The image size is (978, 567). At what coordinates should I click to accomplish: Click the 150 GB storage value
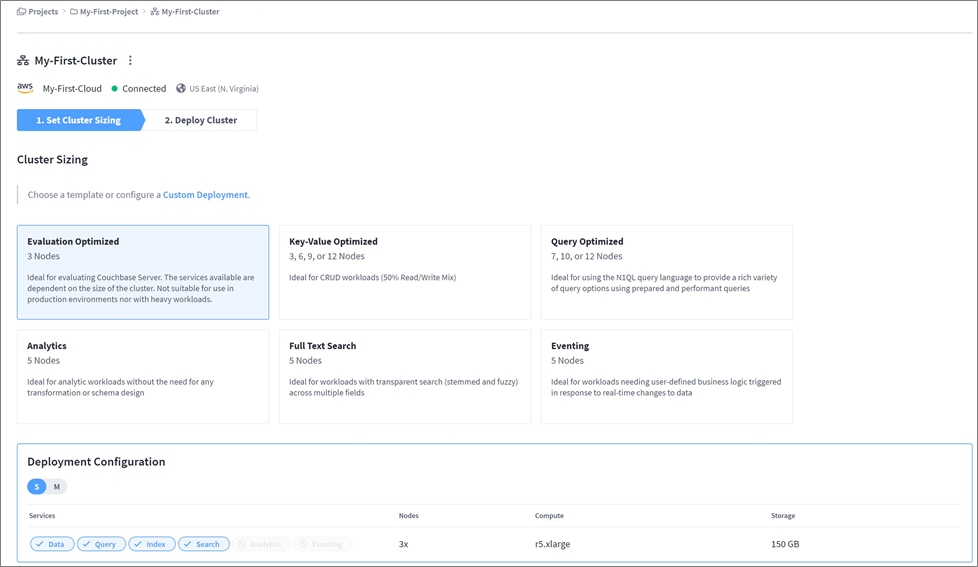[x=785, y=544]
